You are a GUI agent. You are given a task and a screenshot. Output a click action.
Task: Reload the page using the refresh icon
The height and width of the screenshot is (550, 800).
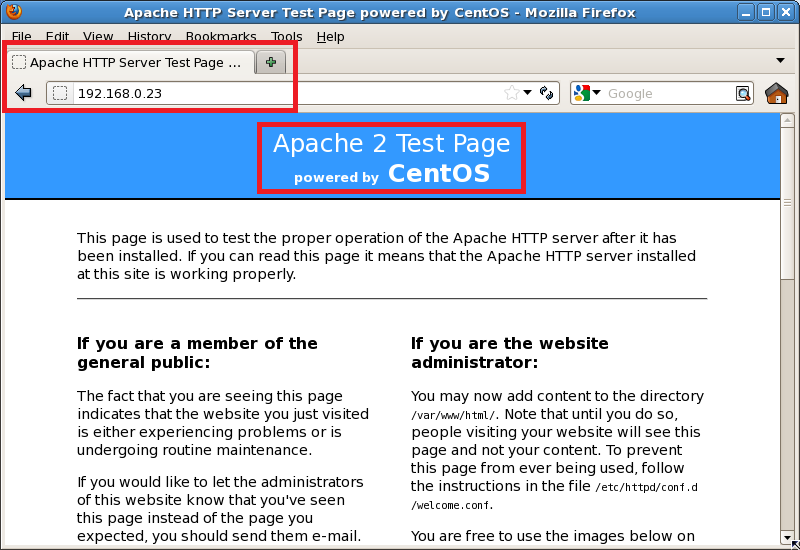pyautogui.click(x=546, y=93)
